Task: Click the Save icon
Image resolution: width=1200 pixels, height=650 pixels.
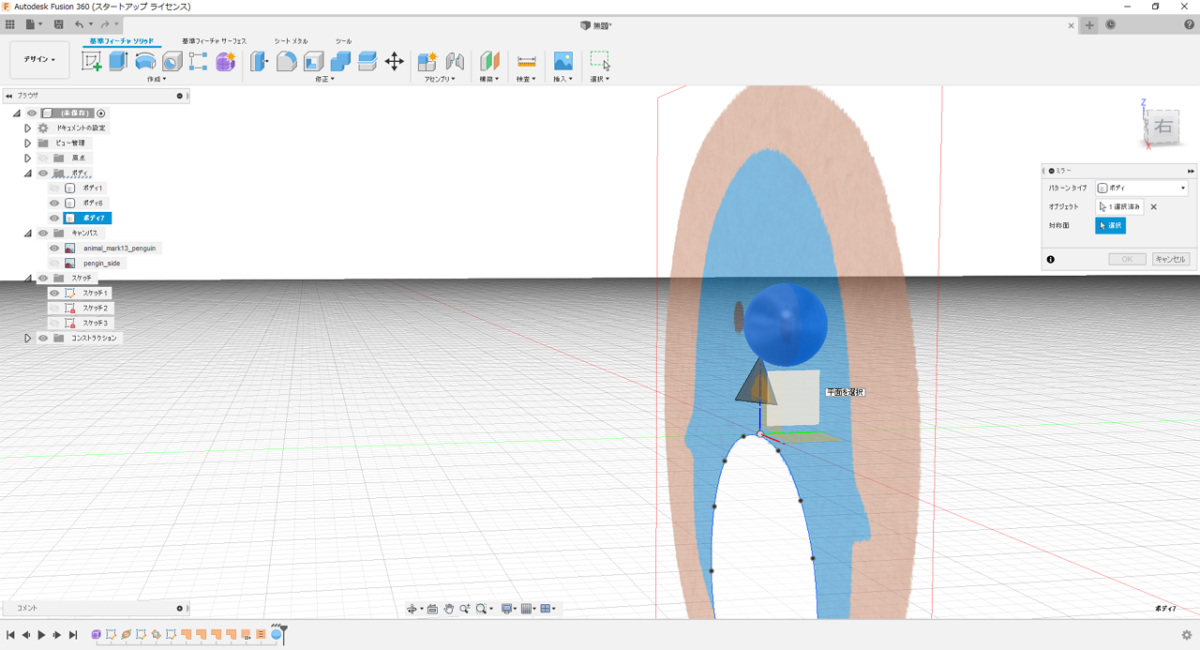Action: 60,24
